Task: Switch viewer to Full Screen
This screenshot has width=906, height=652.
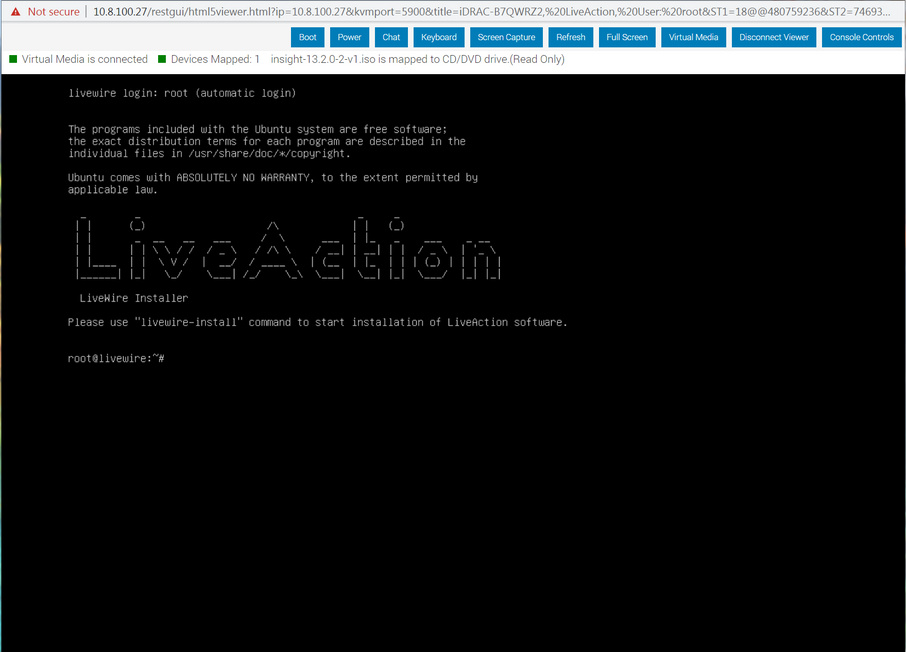Action: pos(627,37)
